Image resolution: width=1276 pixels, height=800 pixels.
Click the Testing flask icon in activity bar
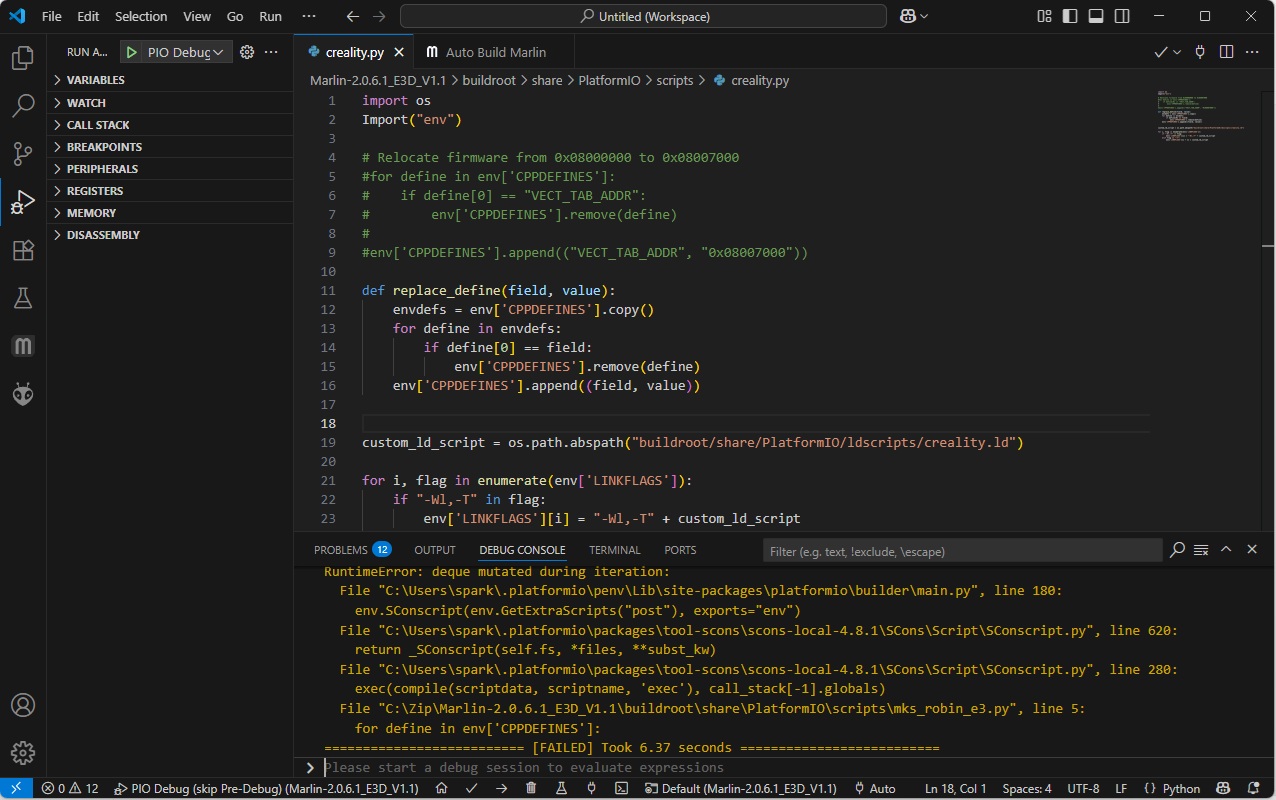click(x=23, y=298)
